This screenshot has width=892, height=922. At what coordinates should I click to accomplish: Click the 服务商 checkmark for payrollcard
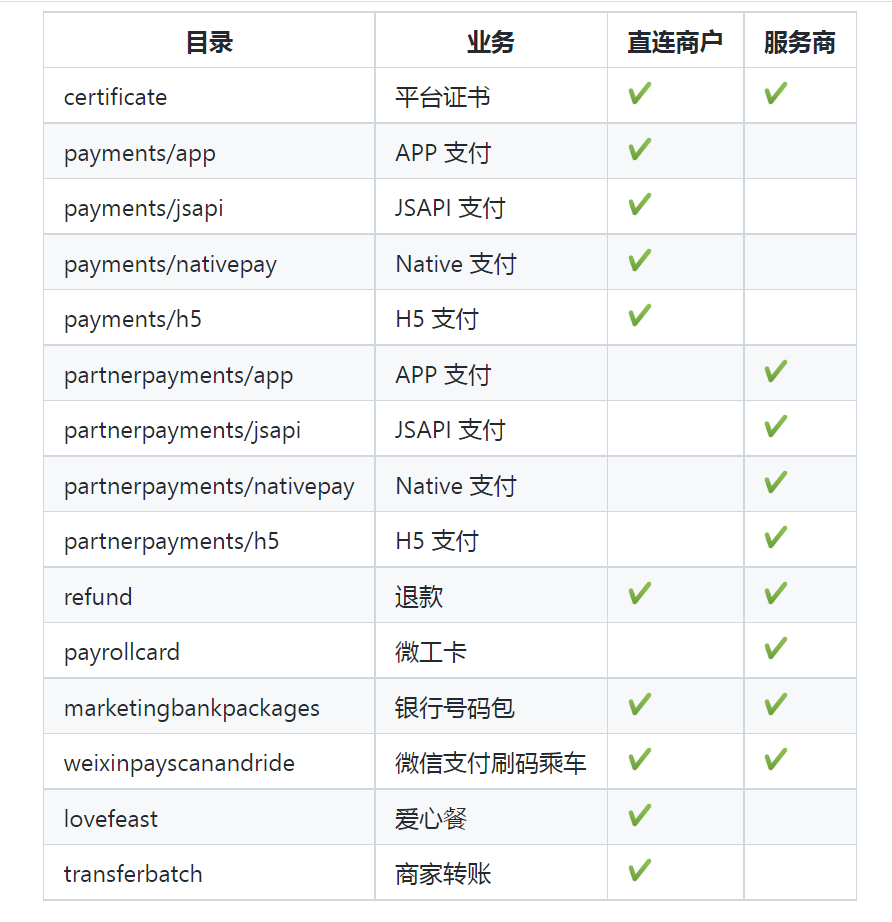click(775, 650)
